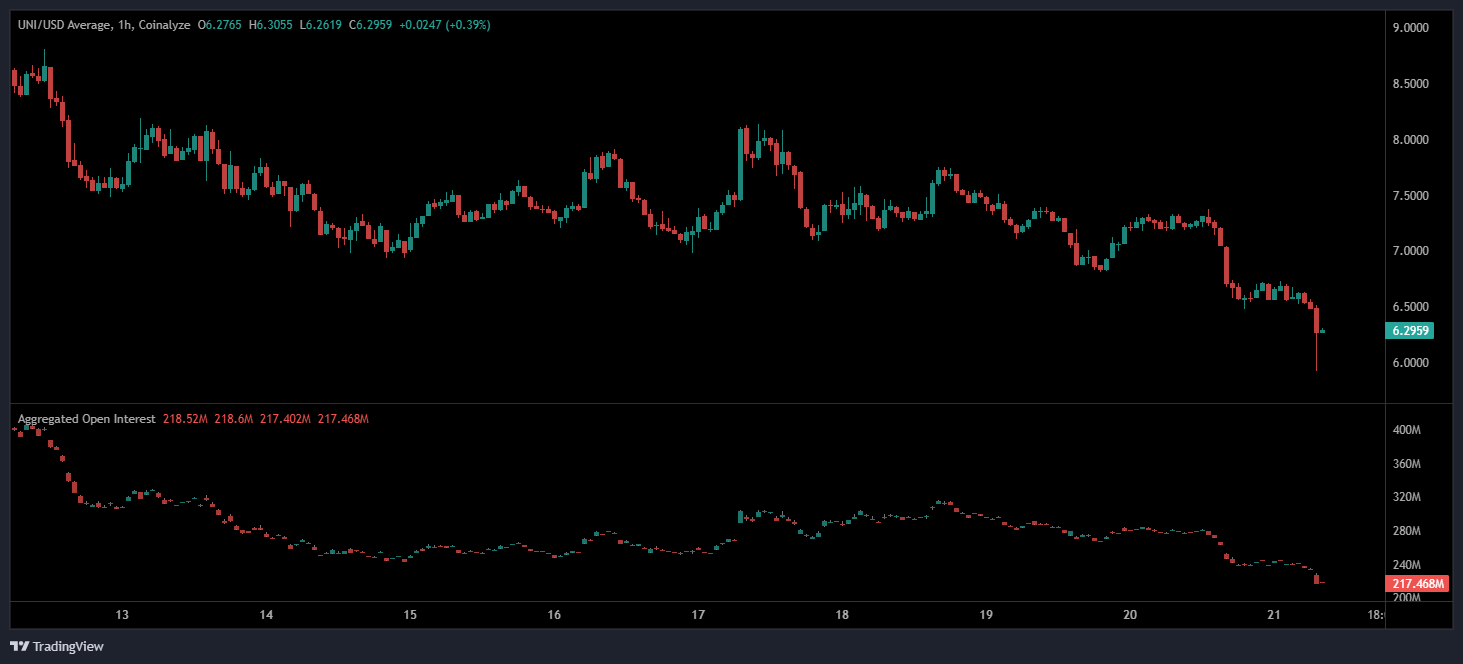Select the Aggregated Open Interest indicator label
Viewport: 1463px width, 664px height.
coord(86,419)
